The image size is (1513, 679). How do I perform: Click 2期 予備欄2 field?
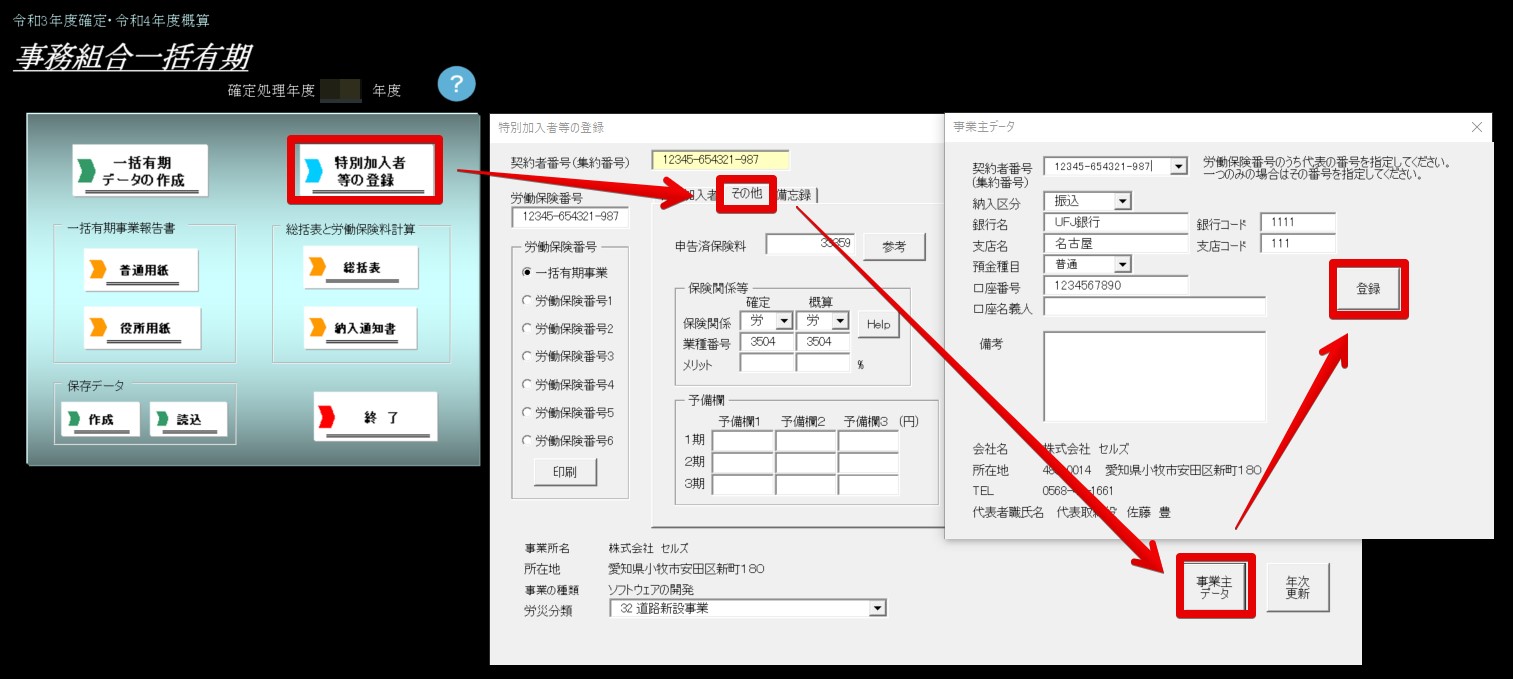pyautogui.click(x=806, y=463)
